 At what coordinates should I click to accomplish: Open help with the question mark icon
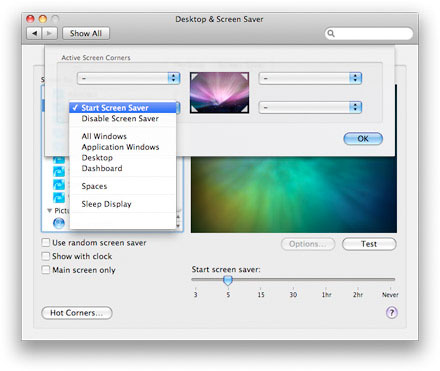pos(392,313)
